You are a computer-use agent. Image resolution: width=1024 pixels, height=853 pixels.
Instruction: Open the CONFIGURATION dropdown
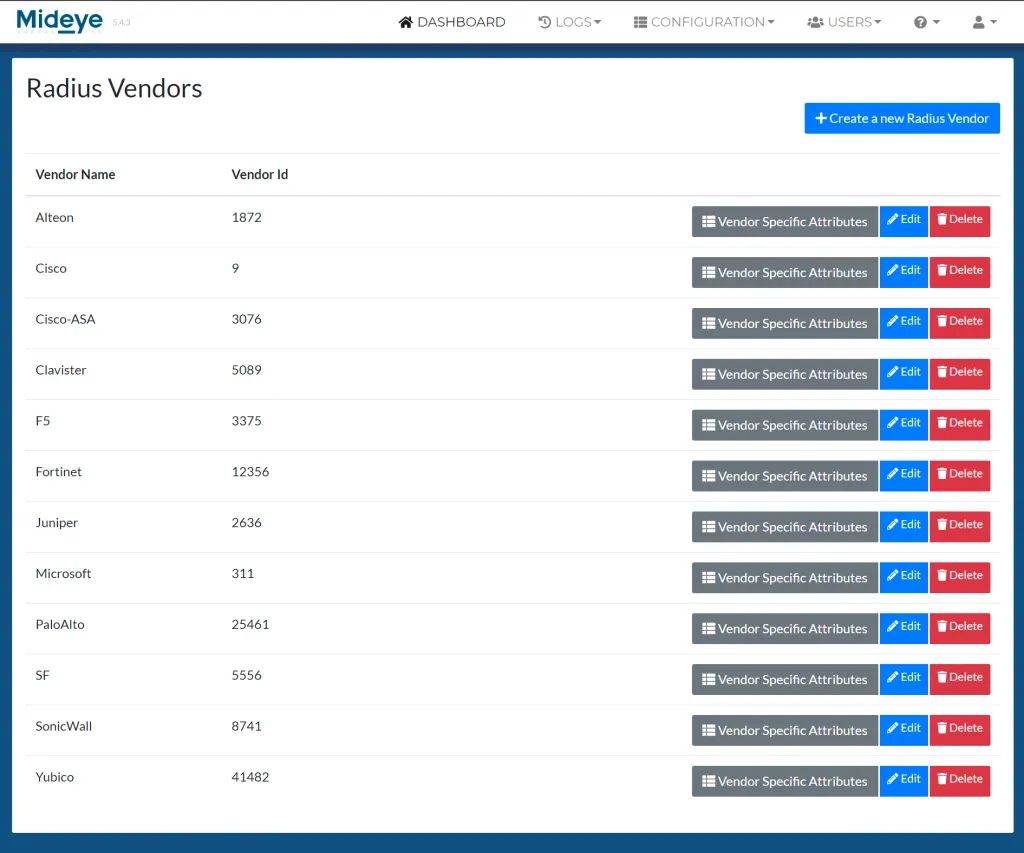coord(703,21)
